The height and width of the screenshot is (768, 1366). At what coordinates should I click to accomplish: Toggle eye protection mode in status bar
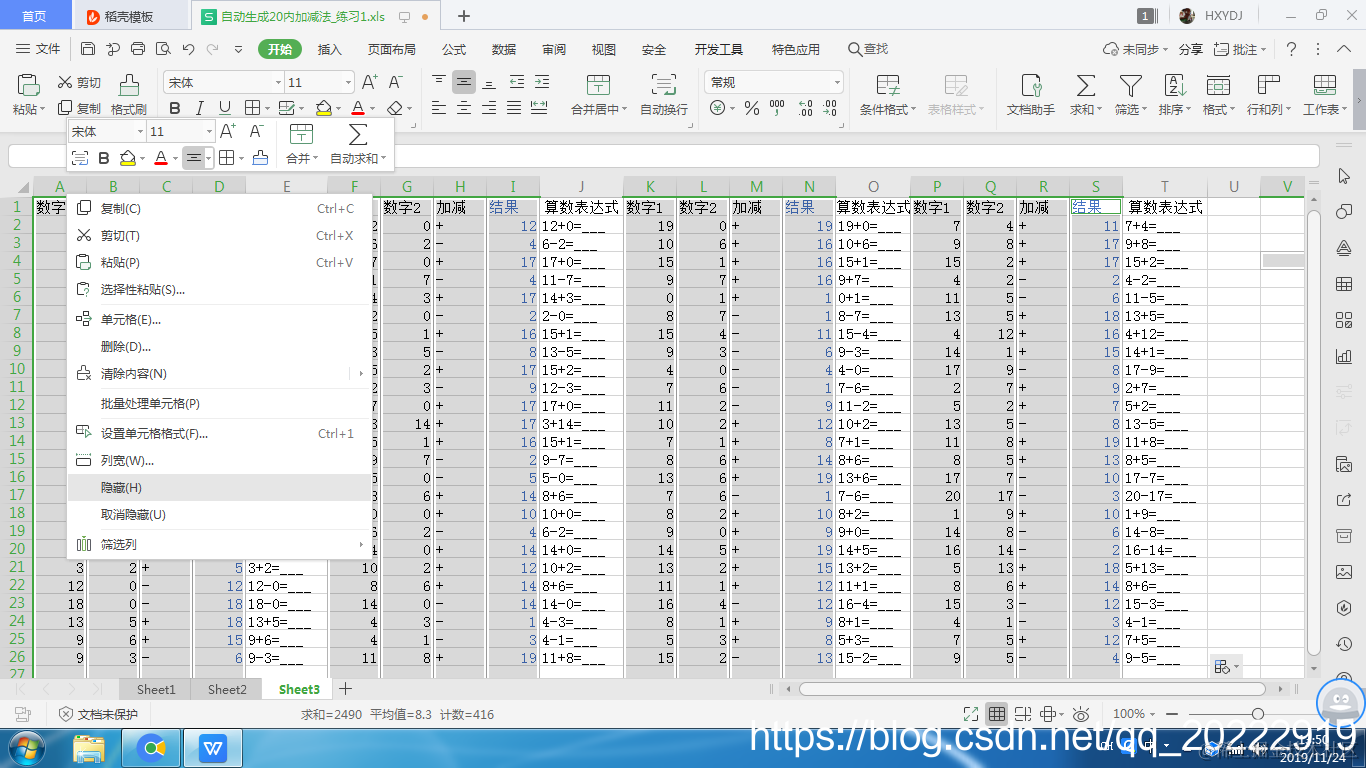[1080, 714]
